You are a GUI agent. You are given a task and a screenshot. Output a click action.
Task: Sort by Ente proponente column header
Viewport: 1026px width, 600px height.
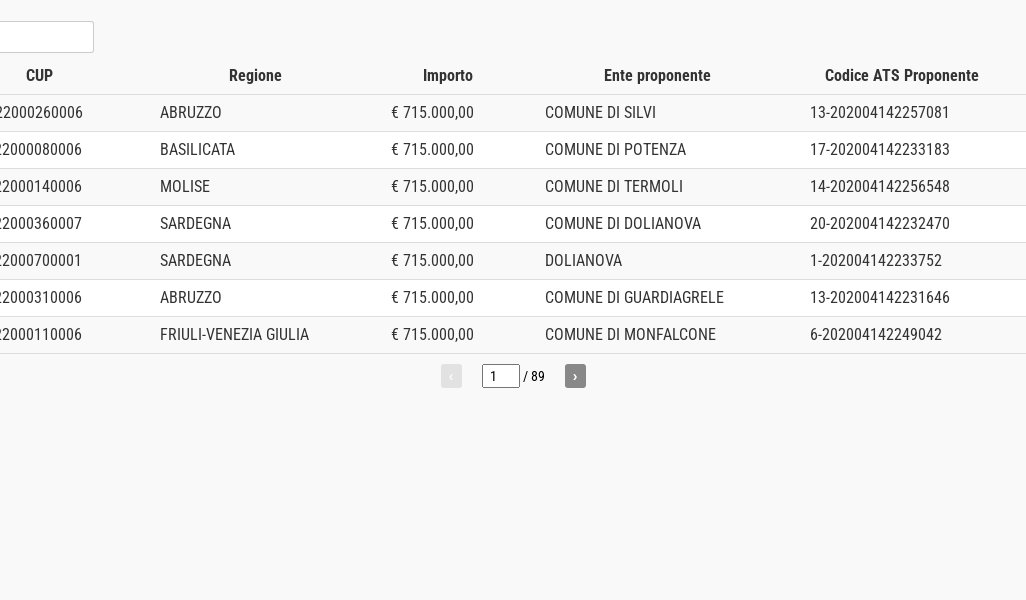[657, 76]
